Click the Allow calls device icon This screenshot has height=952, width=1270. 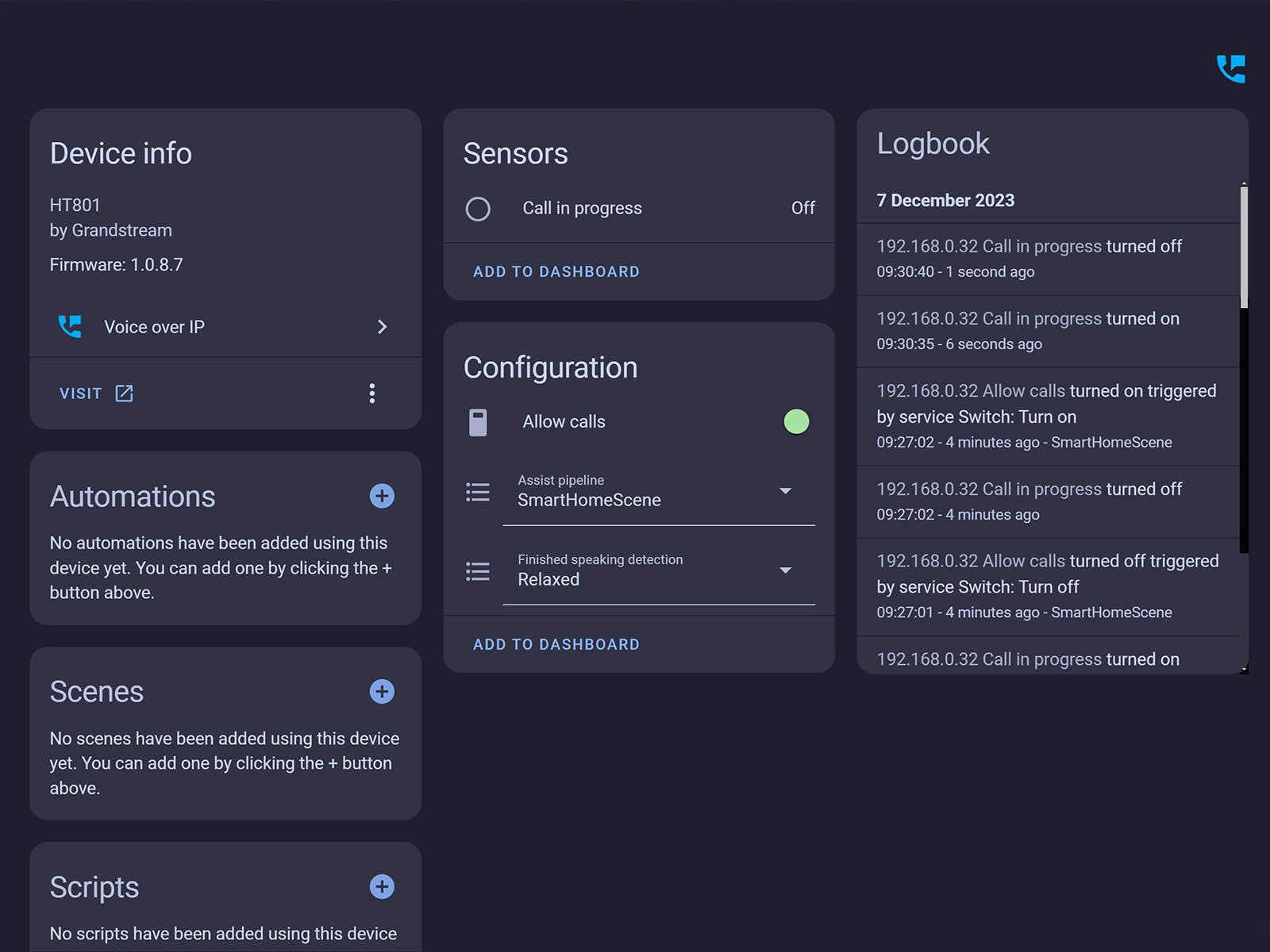click(x=478, y=422)
